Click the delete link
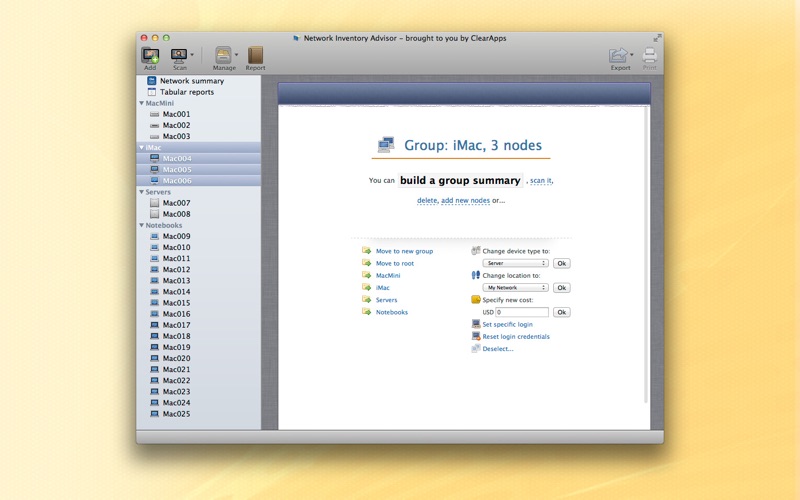 pyautogui.click(x=427, y=201)
